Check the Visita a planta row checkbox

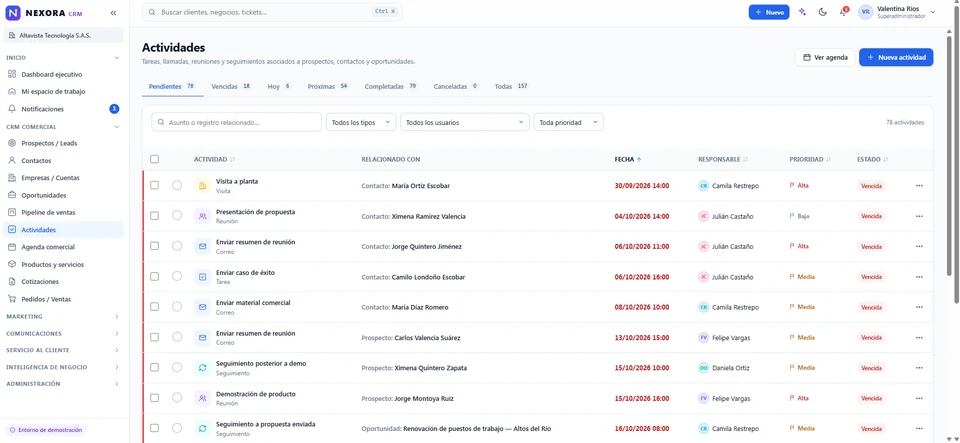pos(154,185)
